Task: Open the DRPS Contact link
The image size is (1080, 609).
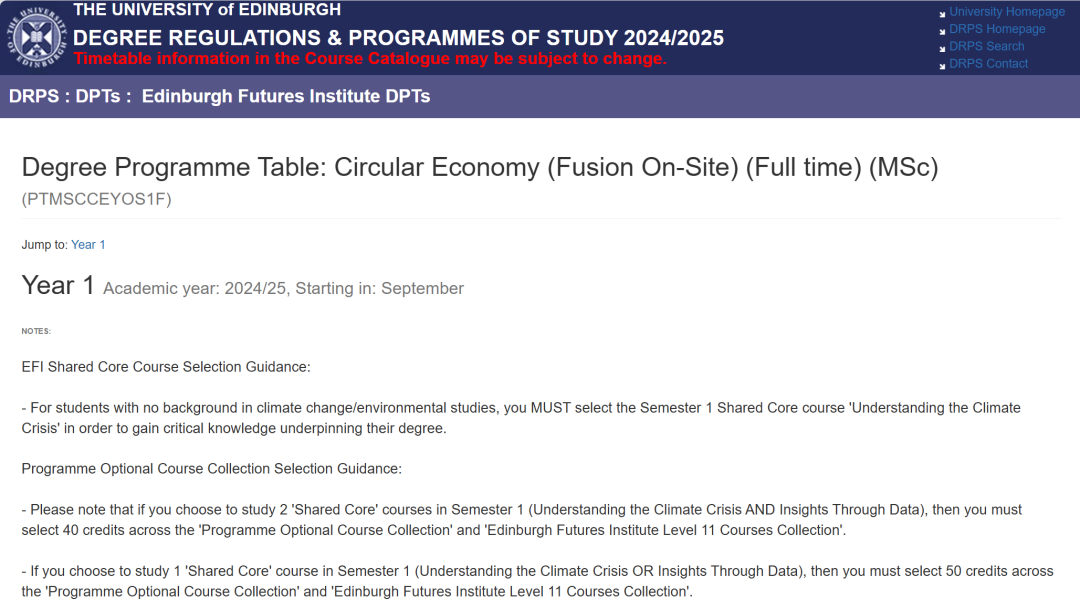Action: tap(988, 63)
